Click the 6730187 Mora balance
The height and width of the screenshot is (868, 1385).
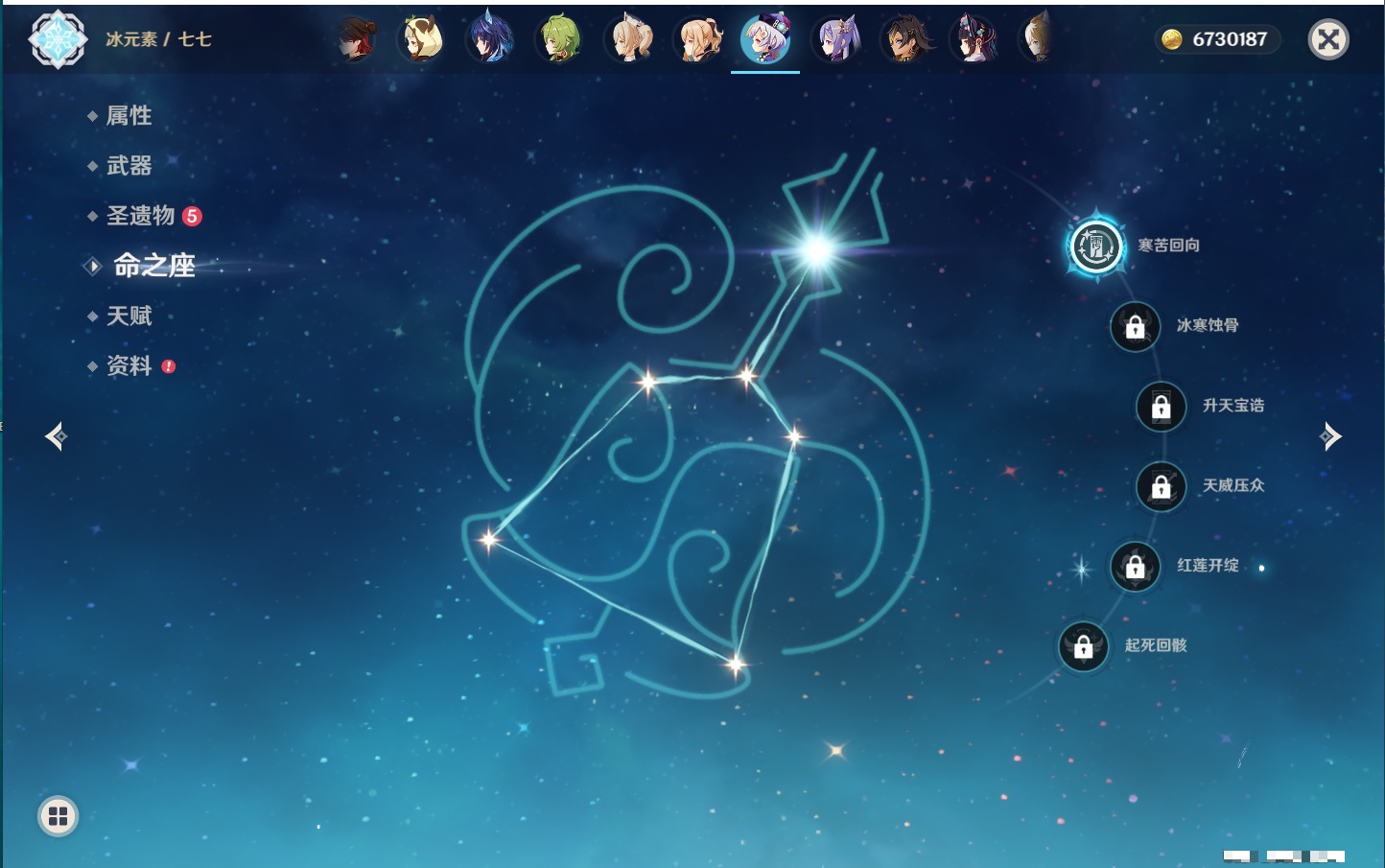[1230, 39]
